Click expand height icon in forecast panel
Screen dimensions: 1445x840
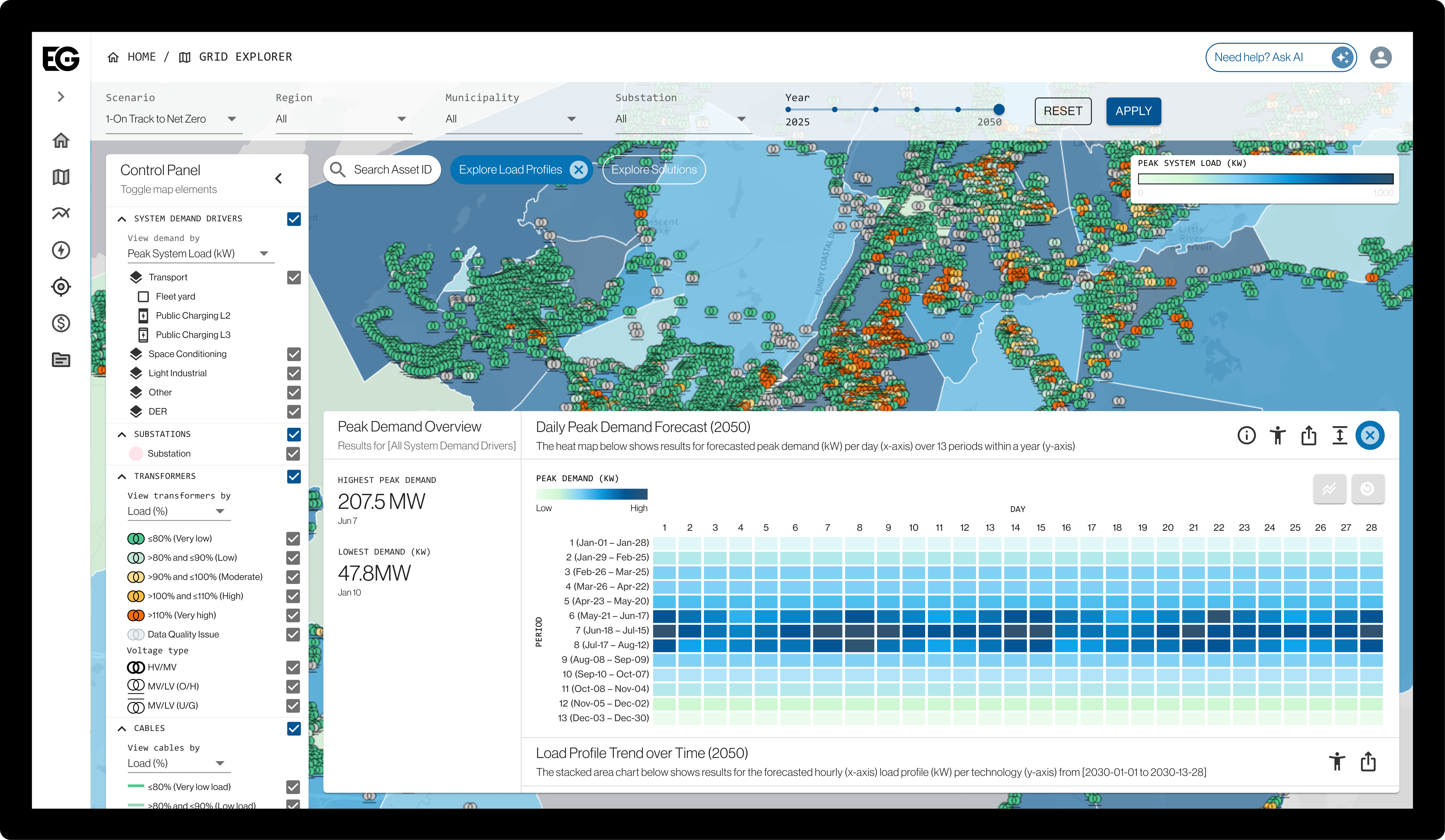tap(1340, 436)
